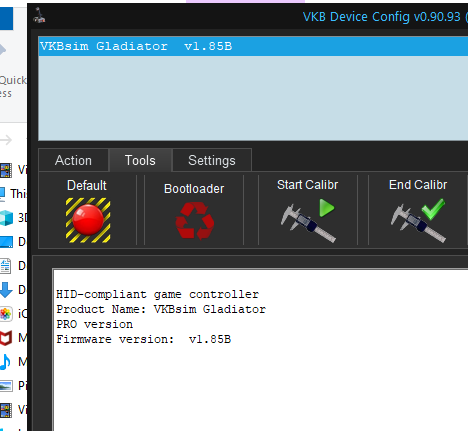Click the 'HID-compliant game controller' line
The height and width of the screenshot is (431, 468).
coord(157,295)
